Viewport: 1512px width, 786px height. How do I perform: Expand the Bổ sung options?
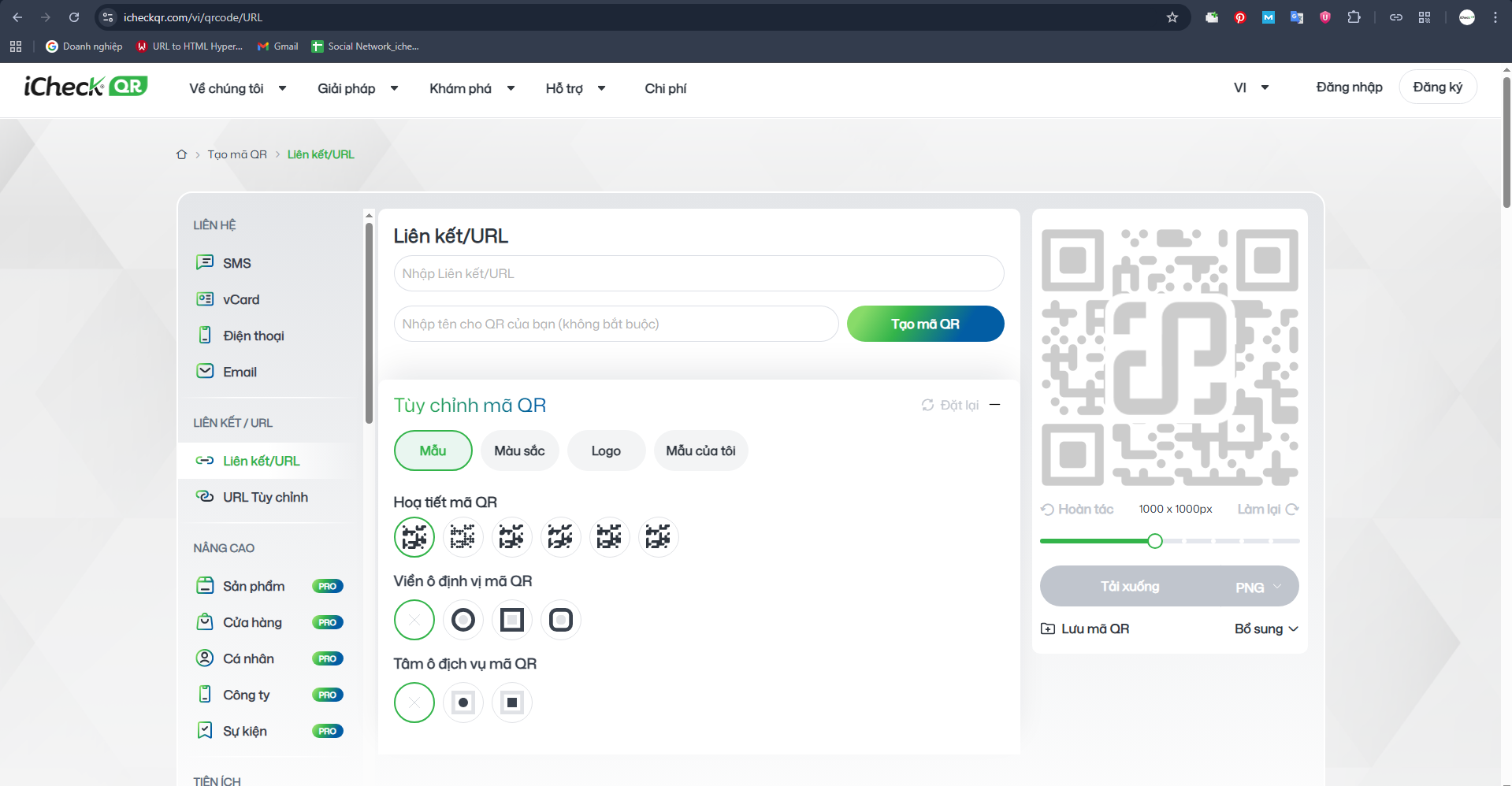[1266, 628]
